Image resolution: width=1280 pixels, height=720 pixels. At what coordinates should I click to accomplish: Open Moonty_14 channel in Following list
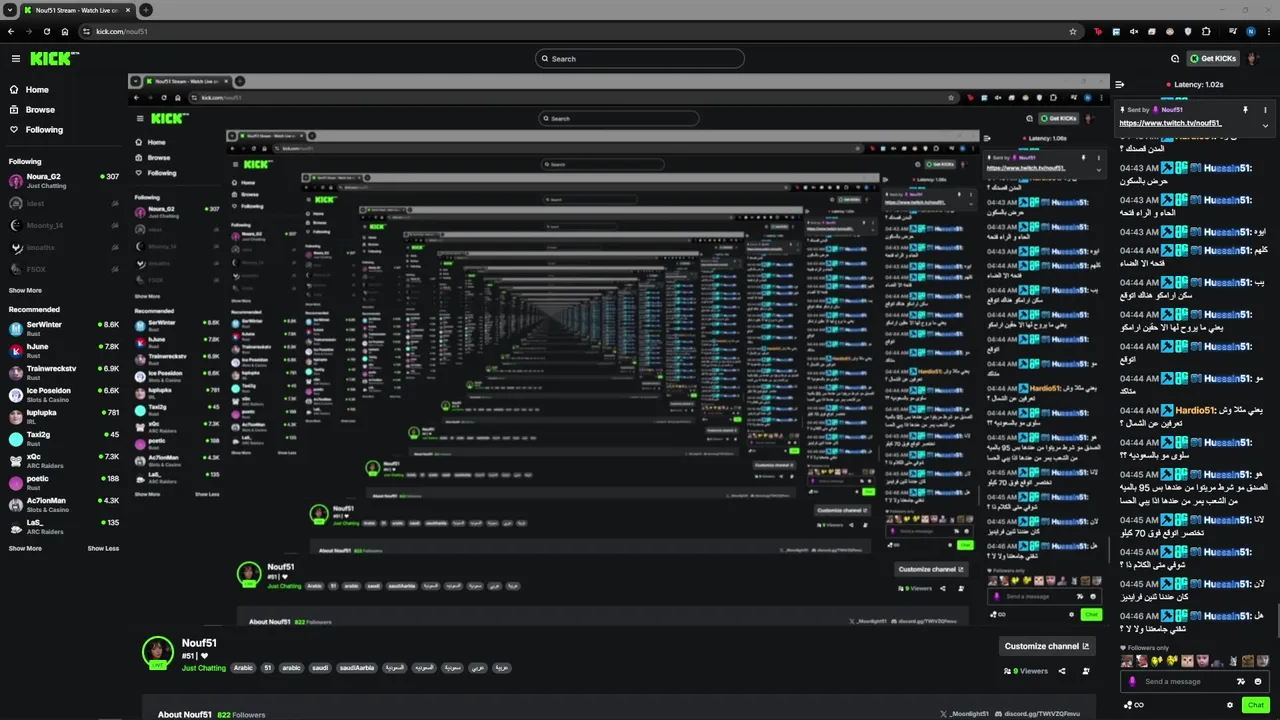pyautogui.click(x=62, y=225)
